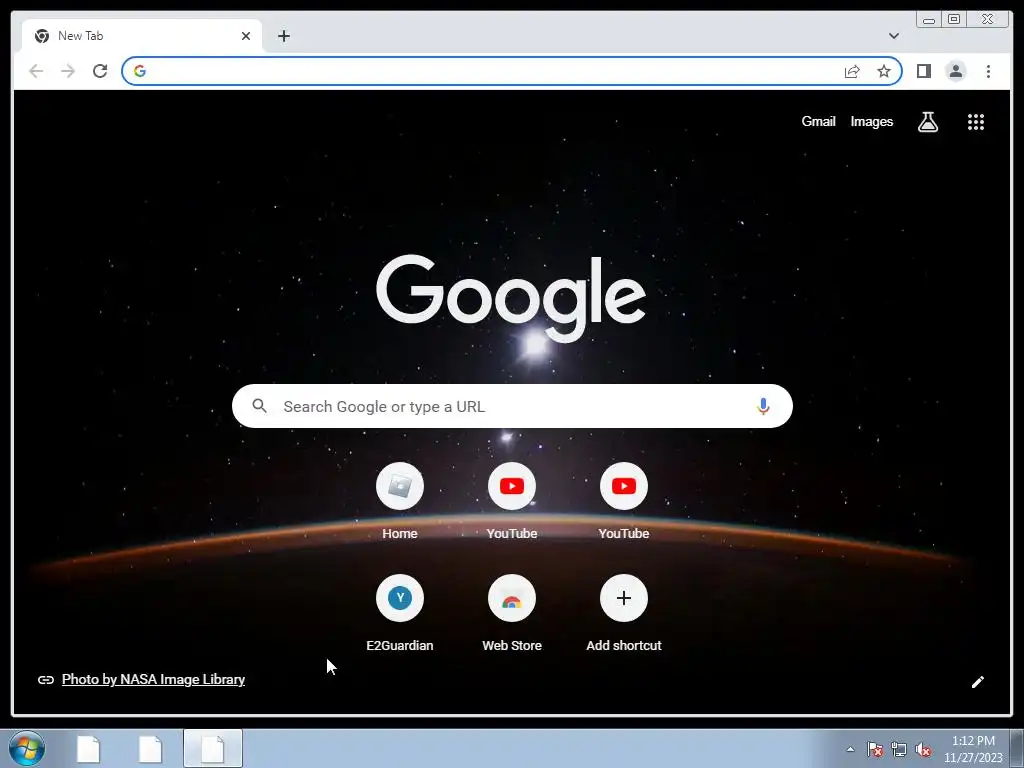
Task: Share this page using the share icon
Action: tap(852, 71)
